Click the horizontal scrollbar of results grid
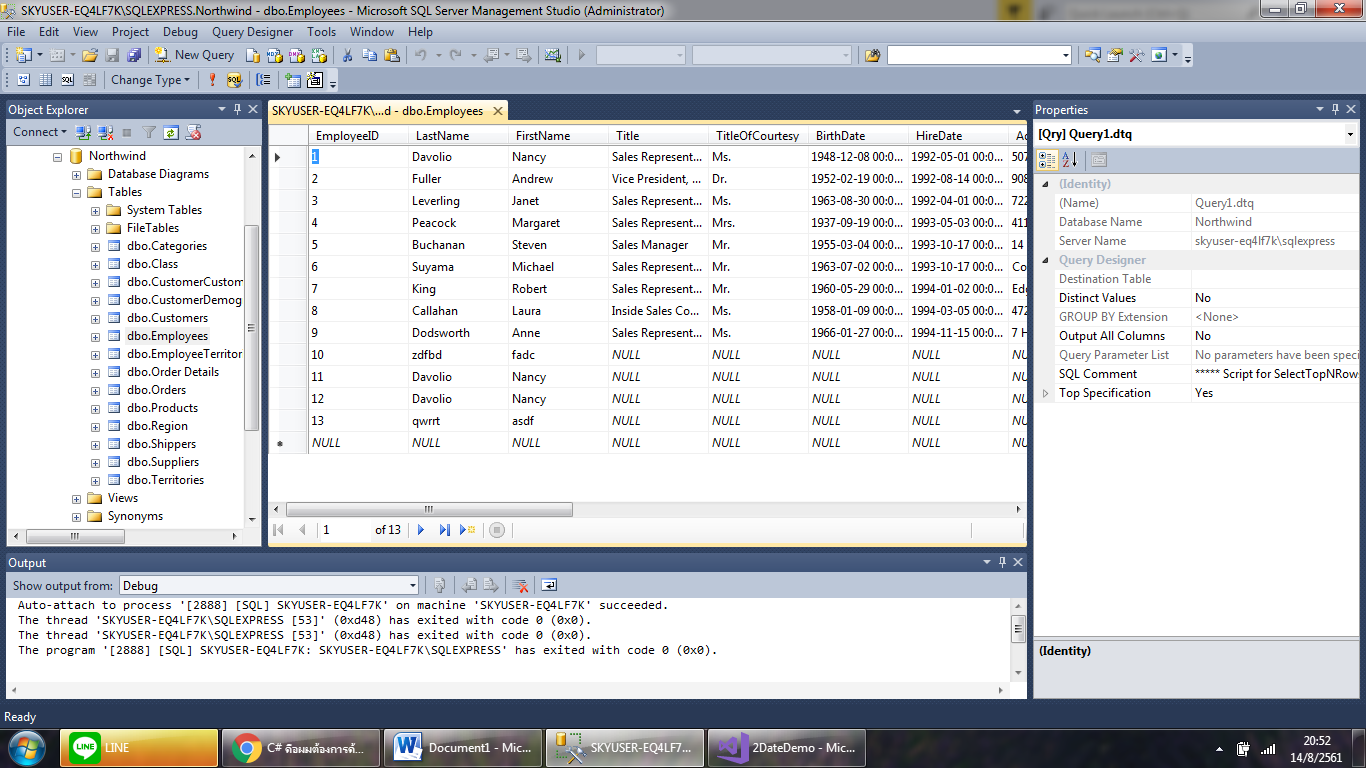Viewport: 1366px width, 768px height. (429, 509)
